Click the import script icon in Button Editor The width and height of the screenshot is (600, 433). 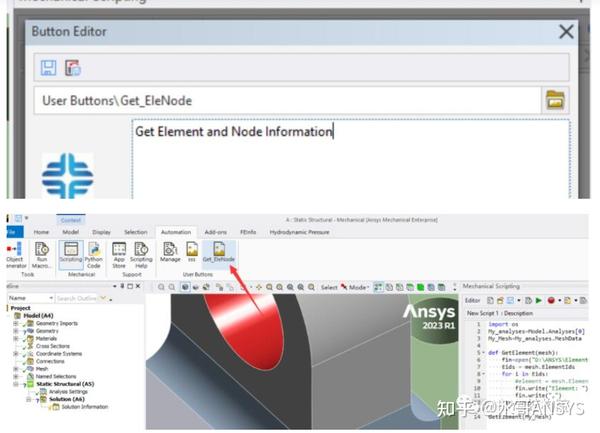pos(73,68)
